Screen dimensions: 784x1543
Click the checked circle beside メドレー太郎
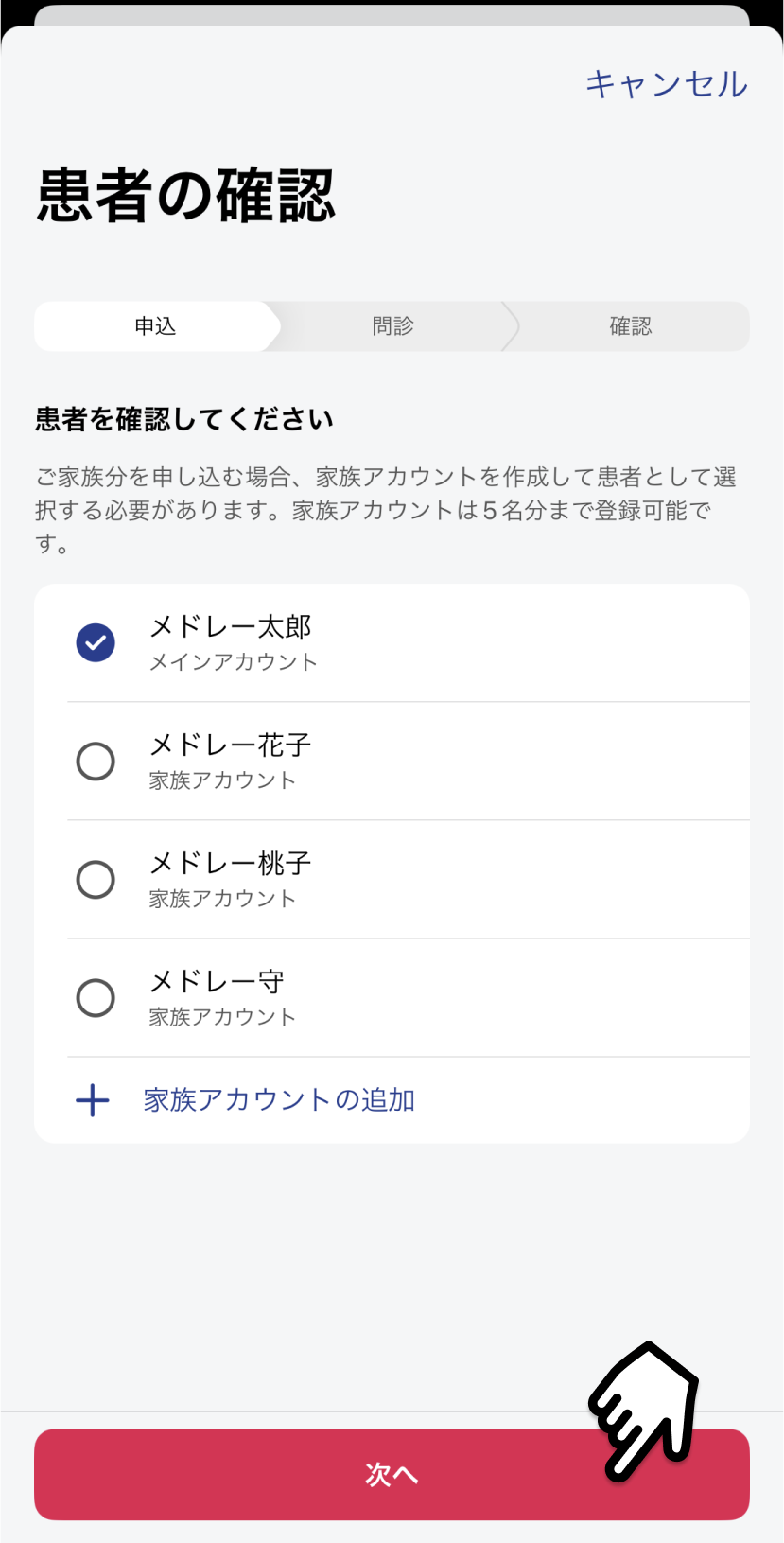click(x=96, y=643)
